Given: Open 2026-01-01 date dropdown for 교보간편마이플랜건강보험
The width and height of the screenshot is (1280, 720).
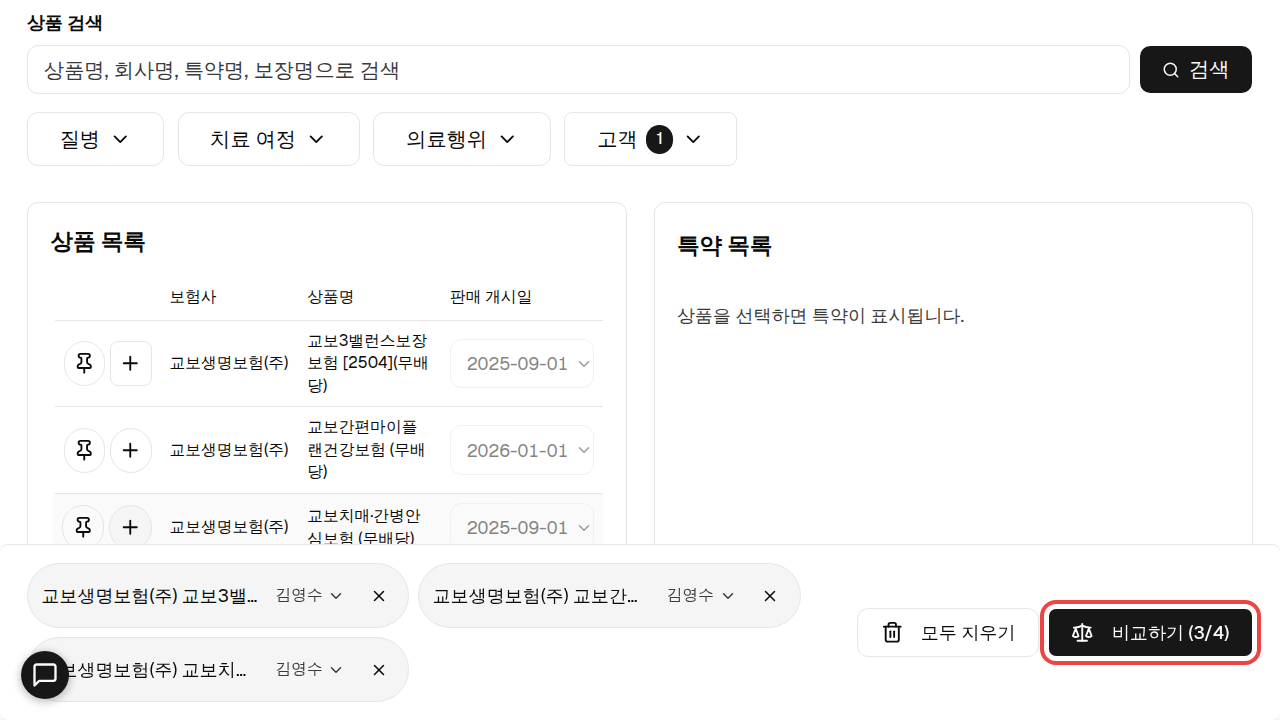Looking at the screenshot, I should point(522,450).
